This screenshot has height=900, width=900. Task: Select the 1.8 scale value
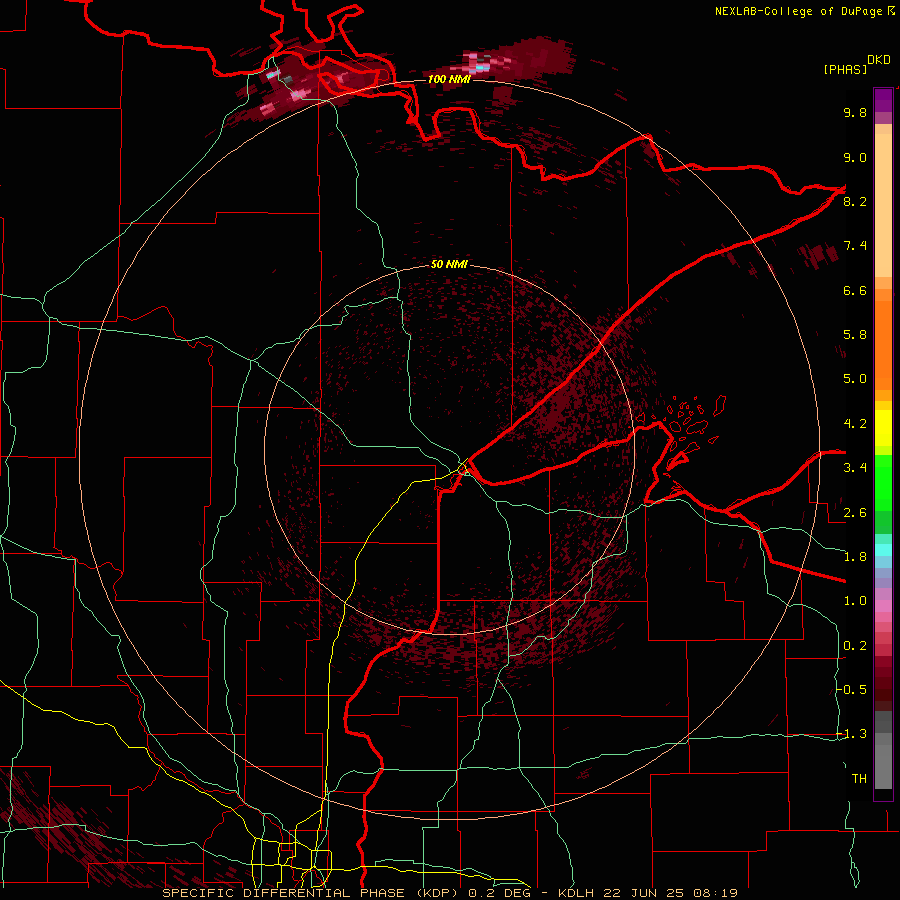coord(855,557)
